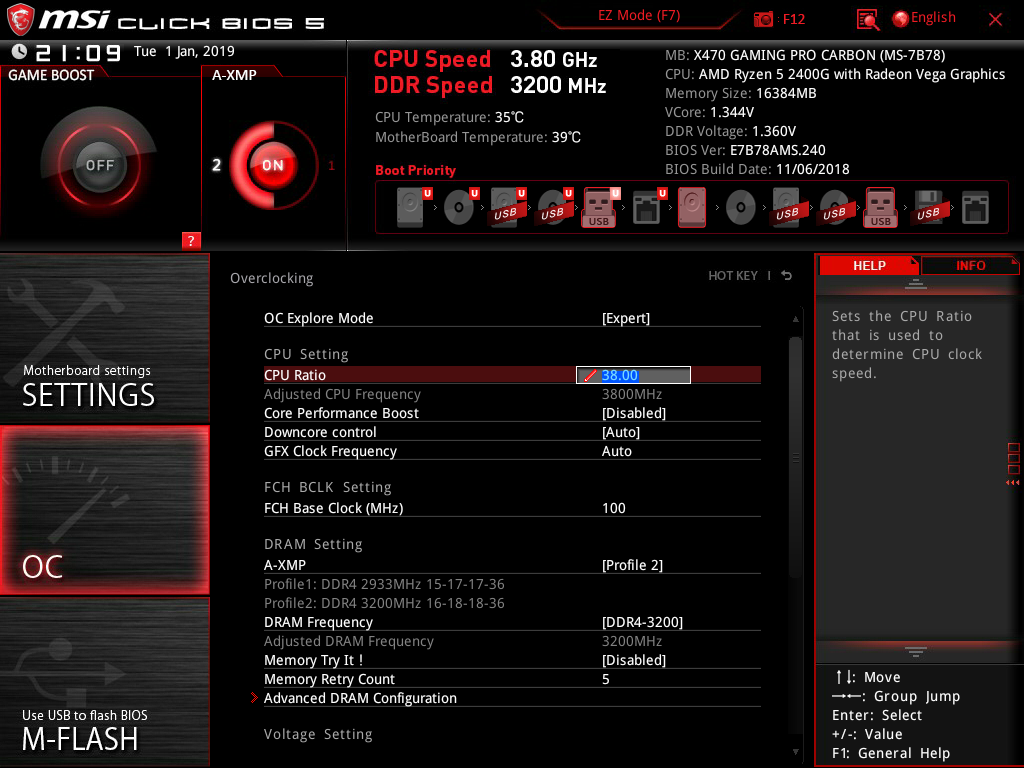Click the date Tue 1 Jan, 2019

point(184,51)
